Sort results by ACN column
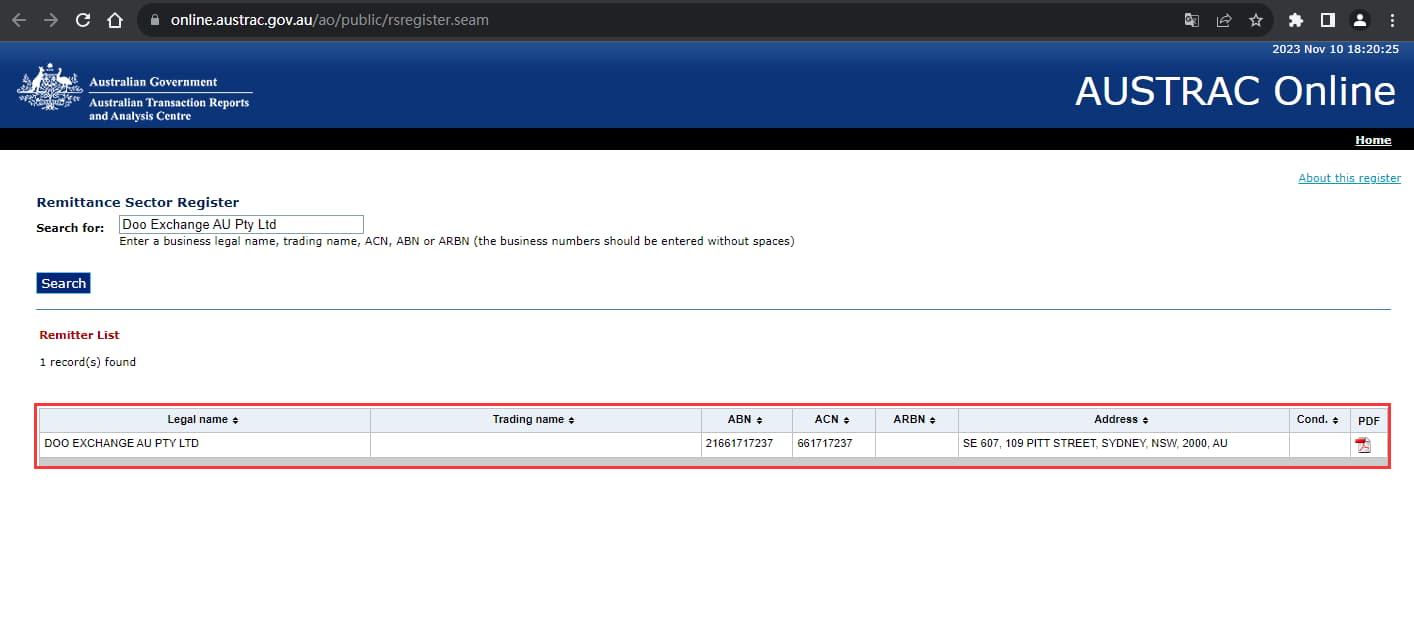The height and width of the screenshot is (618, 1414). click(x=833, y=420)
